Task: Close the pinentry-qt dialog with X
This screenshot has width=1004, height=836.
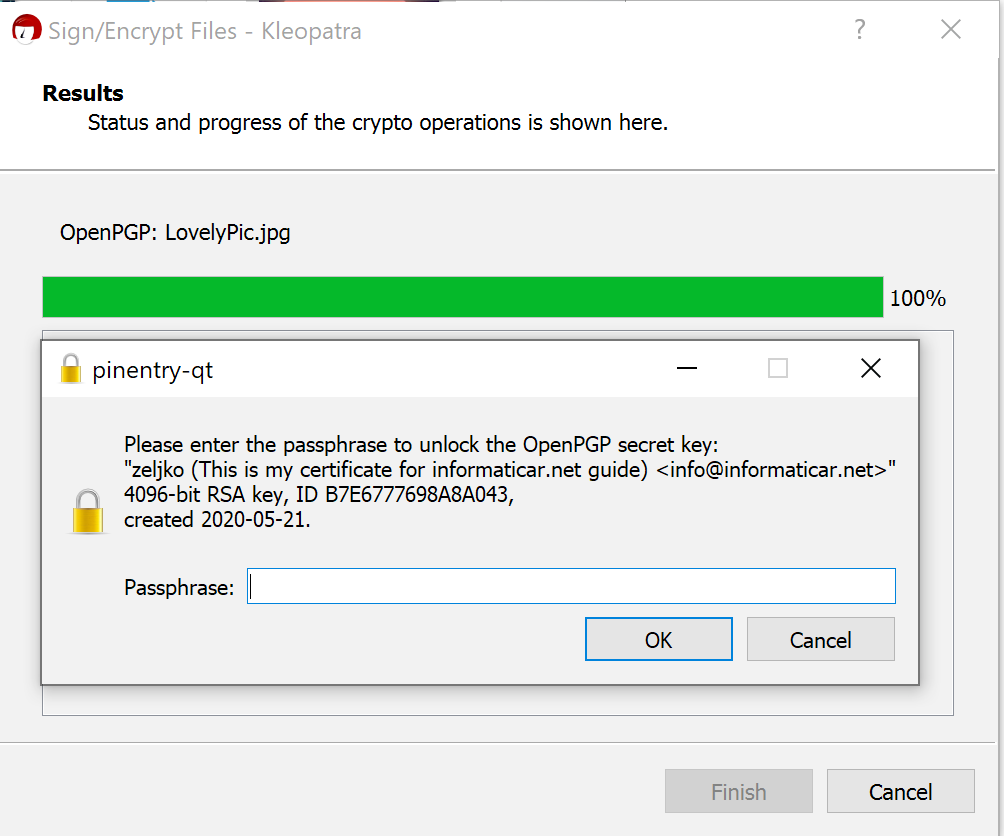Action: 871,368
